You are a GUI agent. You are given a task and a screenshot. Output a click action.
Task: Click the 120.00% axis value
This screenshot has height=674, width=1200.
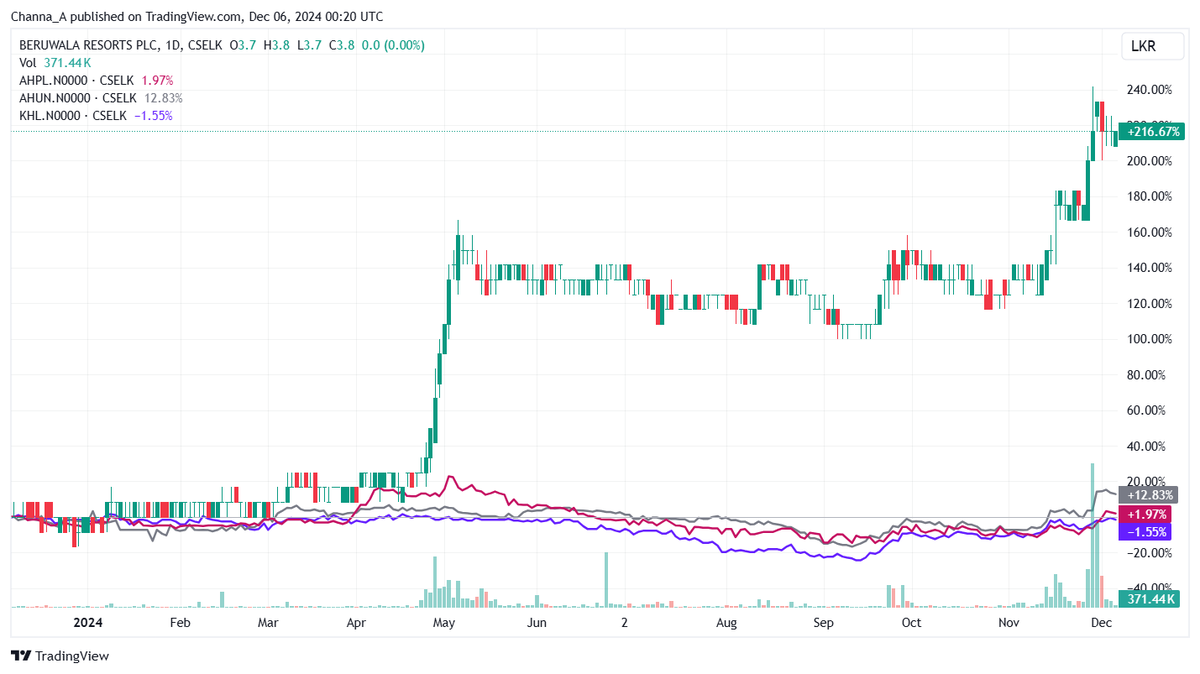pyautogui.click(x=1150, y=304)
